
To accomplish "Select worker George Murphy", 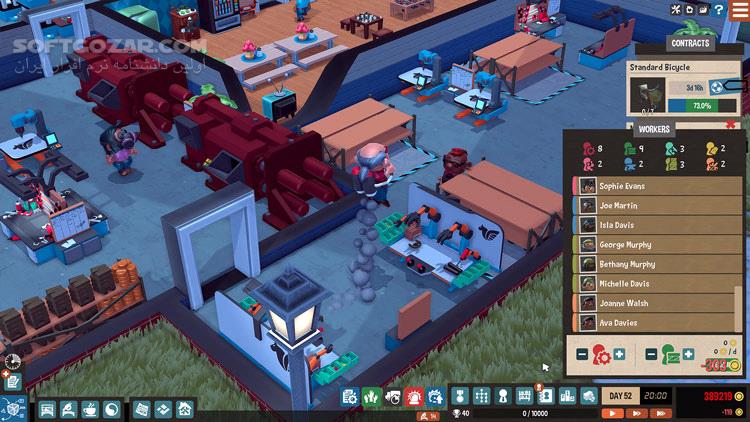I will (657, 244).
